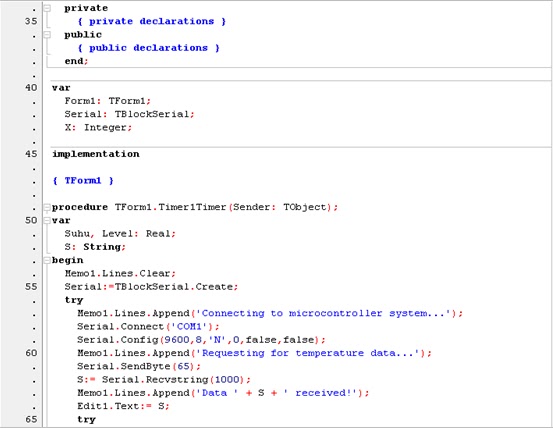Screen dimensions: 553x428
Task: Click the first 'try' keyword on line 56
Action: click(74, 300)
